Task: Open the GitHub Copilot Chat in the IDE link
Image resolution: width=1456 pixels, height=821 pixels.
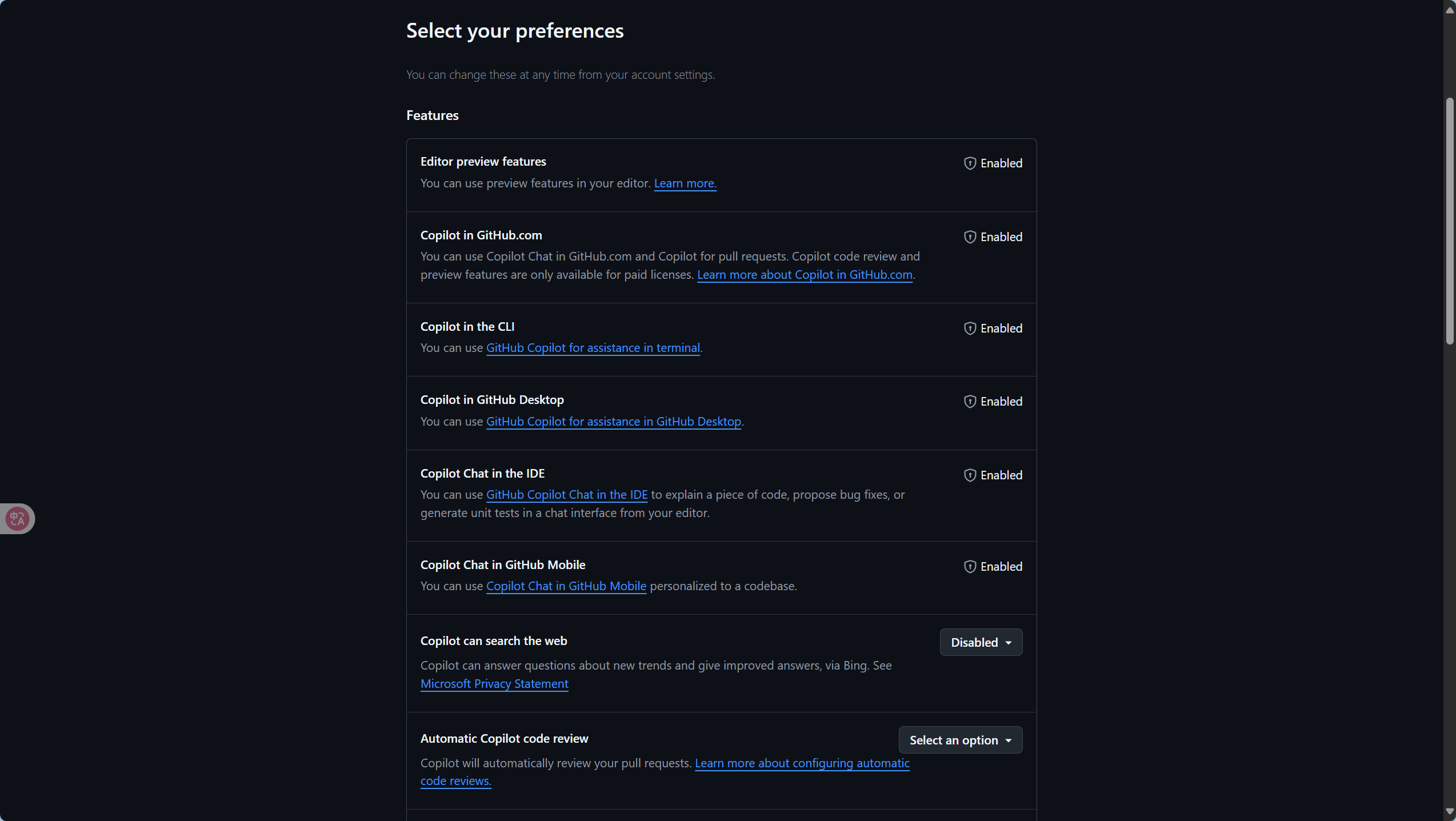Action: (x=566, y=495)
